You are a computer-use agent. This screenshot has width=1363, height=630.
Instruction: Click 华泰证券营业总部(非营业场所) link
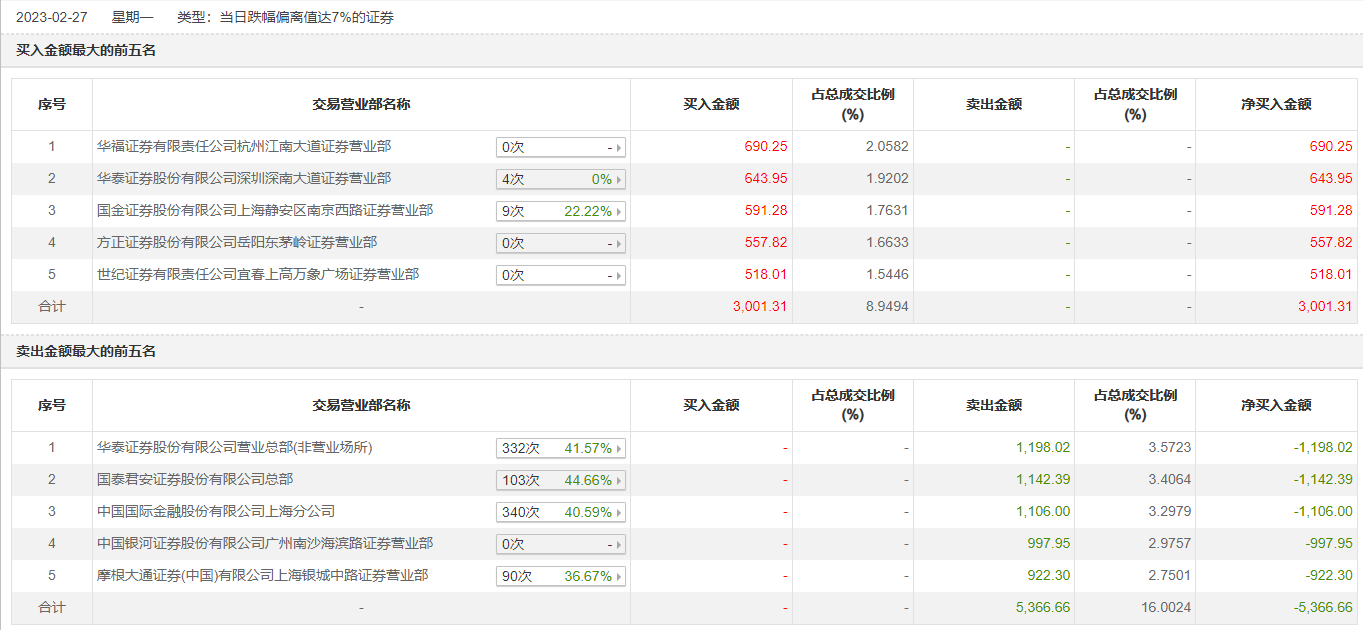(x=241, y=447)
